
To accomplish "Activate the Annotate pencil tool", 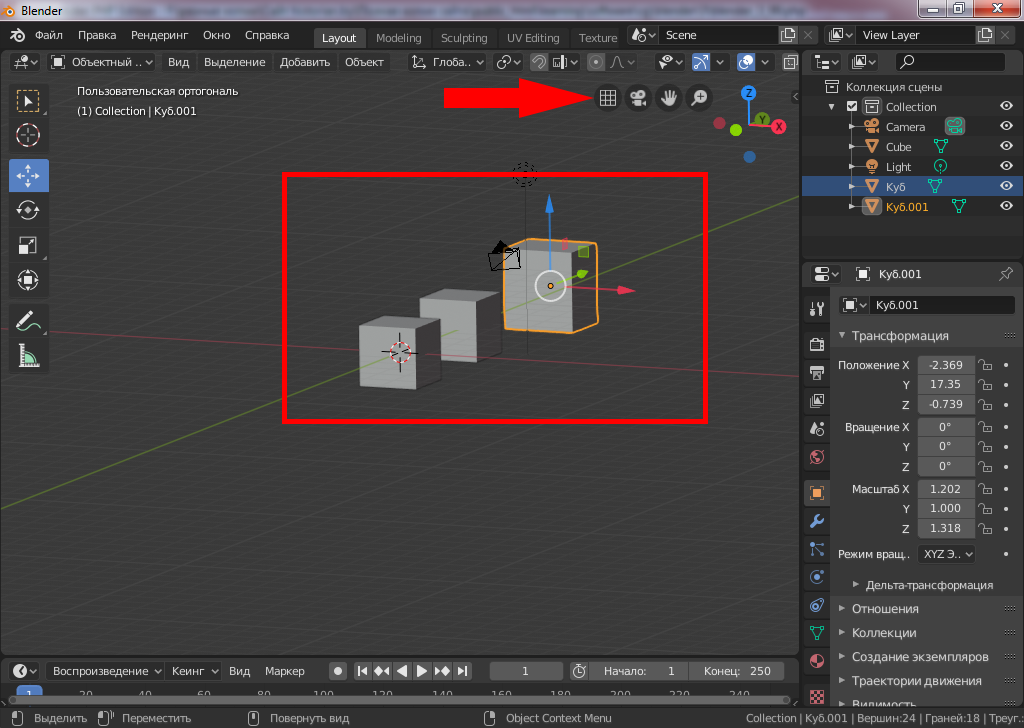I will 28,321.
